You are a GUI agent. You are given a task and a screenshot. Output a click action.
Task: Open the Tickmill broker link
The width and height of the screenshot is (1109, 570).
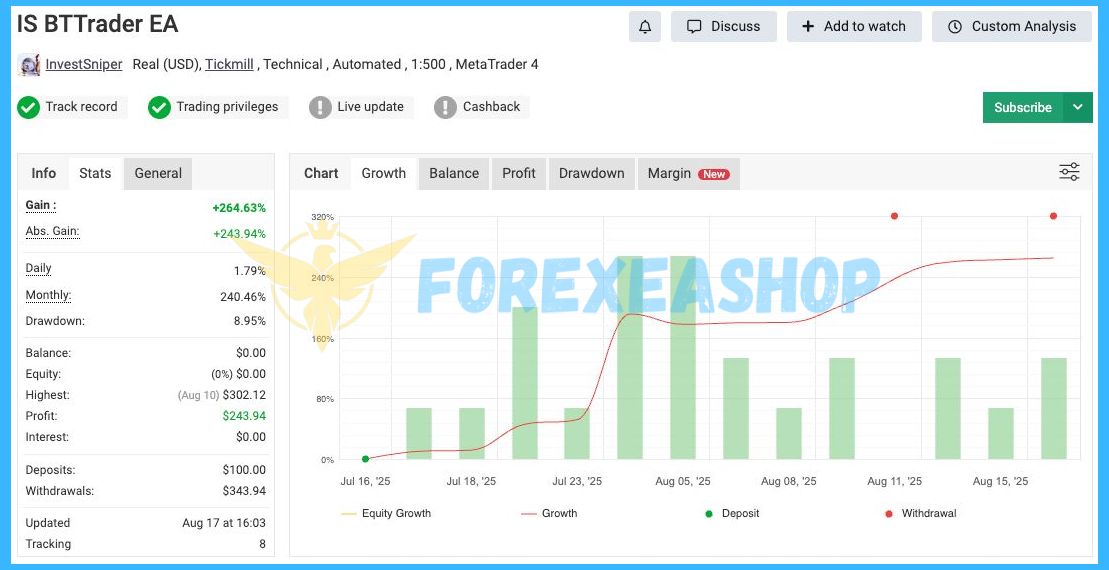[x=229, y=64]
